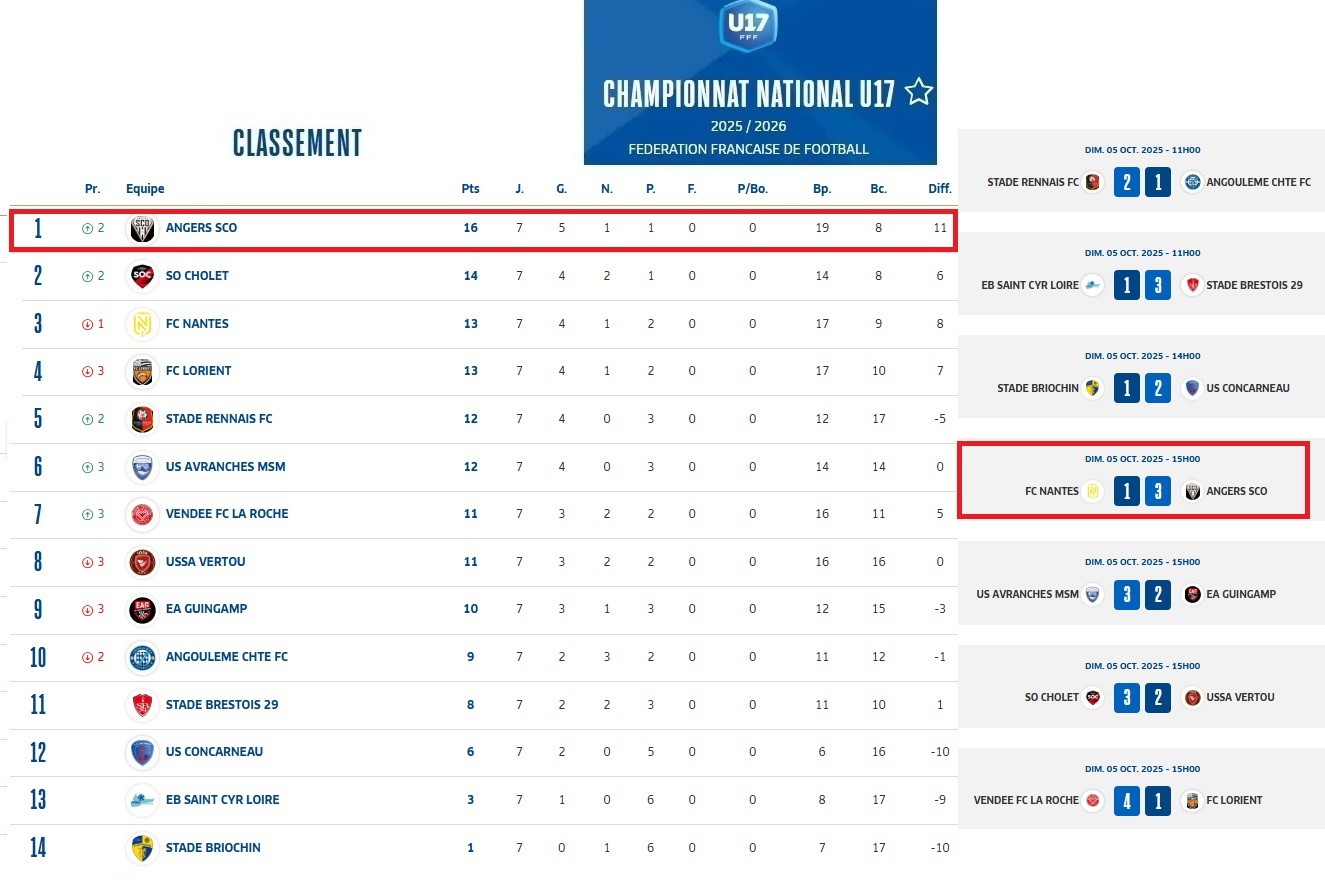The height and width of the screenshot is (890, 1325).
Task: Click the Stade Rennais FC crest in standings
Action: 142,419
